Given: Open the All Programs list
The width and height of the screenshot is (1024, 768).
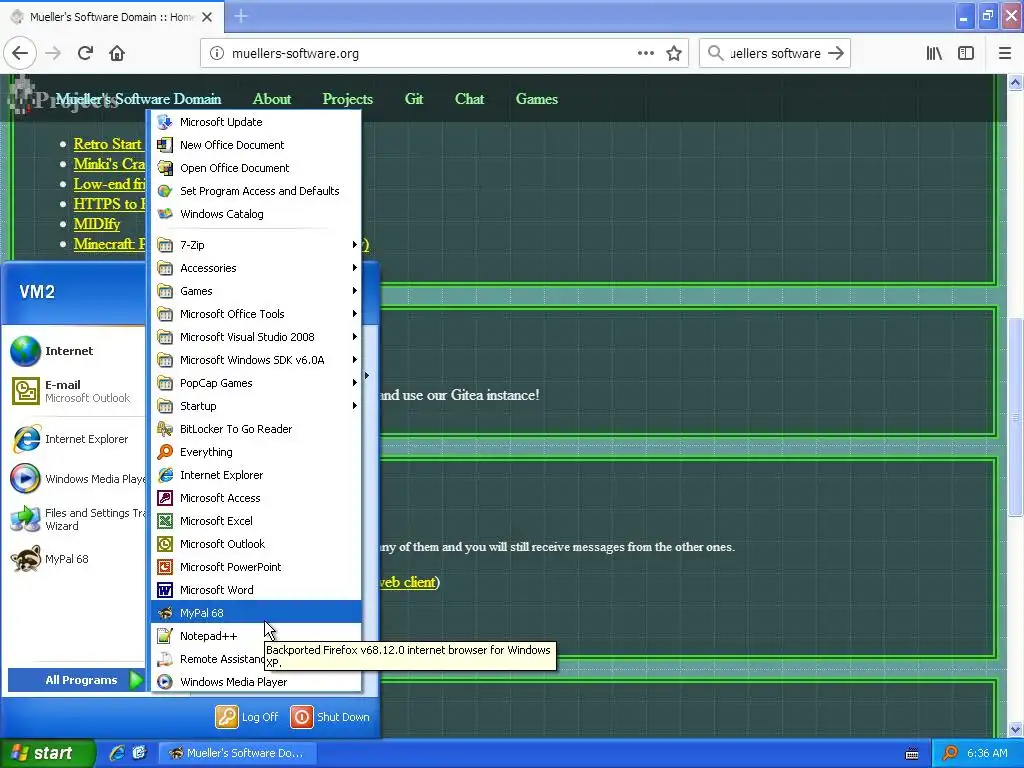Looking at the screenshot, I should tap(76, 680).
